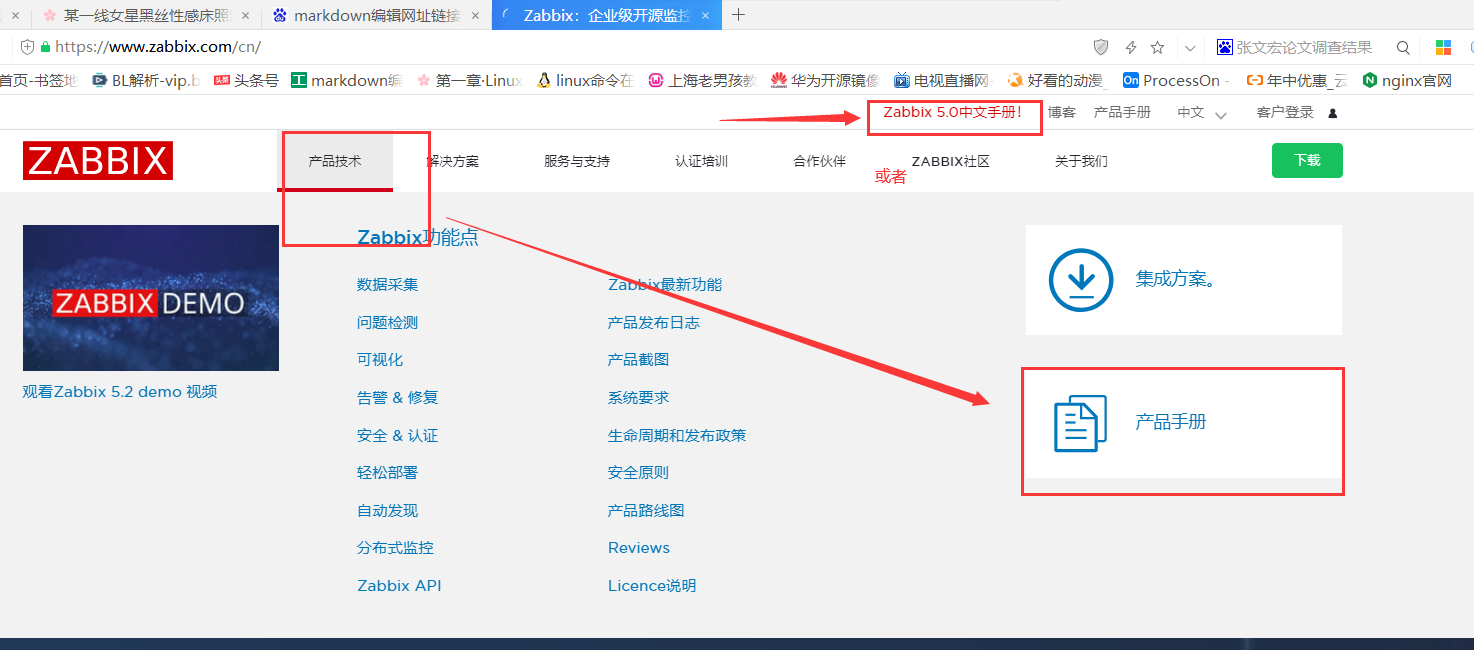Open the Licence说明 link
1474x650 pixels.
click(652, 586)
